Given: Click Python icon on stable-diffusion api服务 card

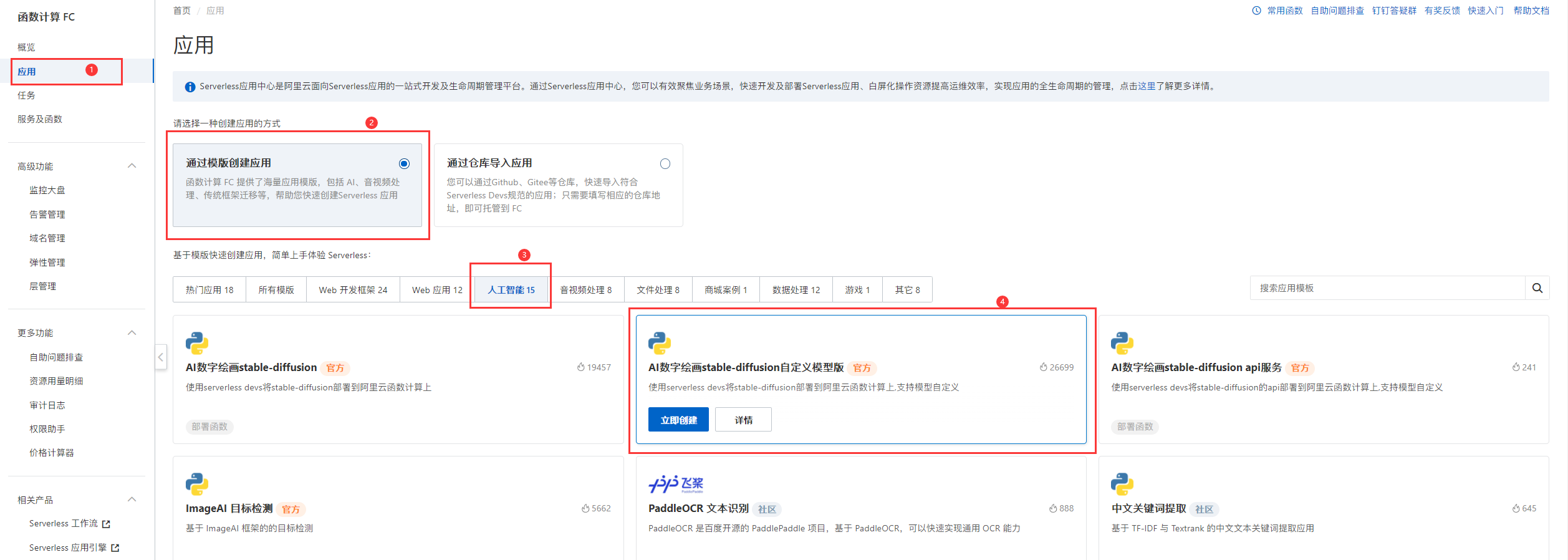Looking at the screenshot, I should pos(1122,343).
